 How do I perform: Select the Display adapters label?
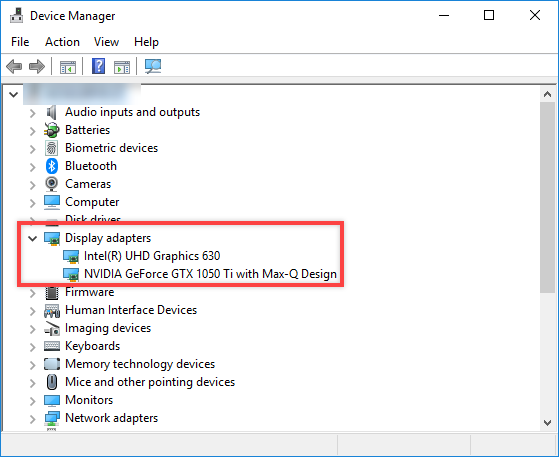click(x=108, y=238)
